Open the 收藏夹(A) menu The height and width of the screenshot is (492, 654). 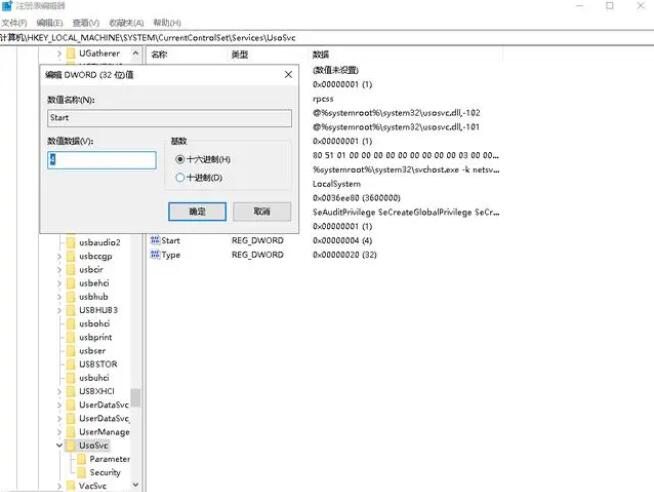tap(126, 23)
